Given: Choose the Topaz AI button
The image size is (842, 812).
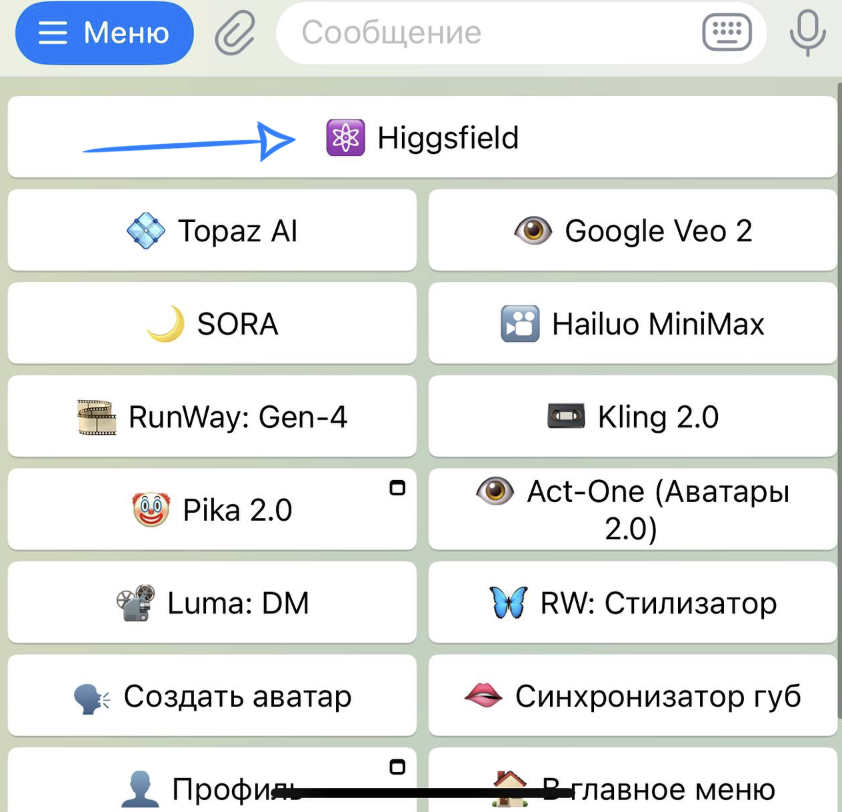Looking at the screenshot, I should tap(212, 231).
